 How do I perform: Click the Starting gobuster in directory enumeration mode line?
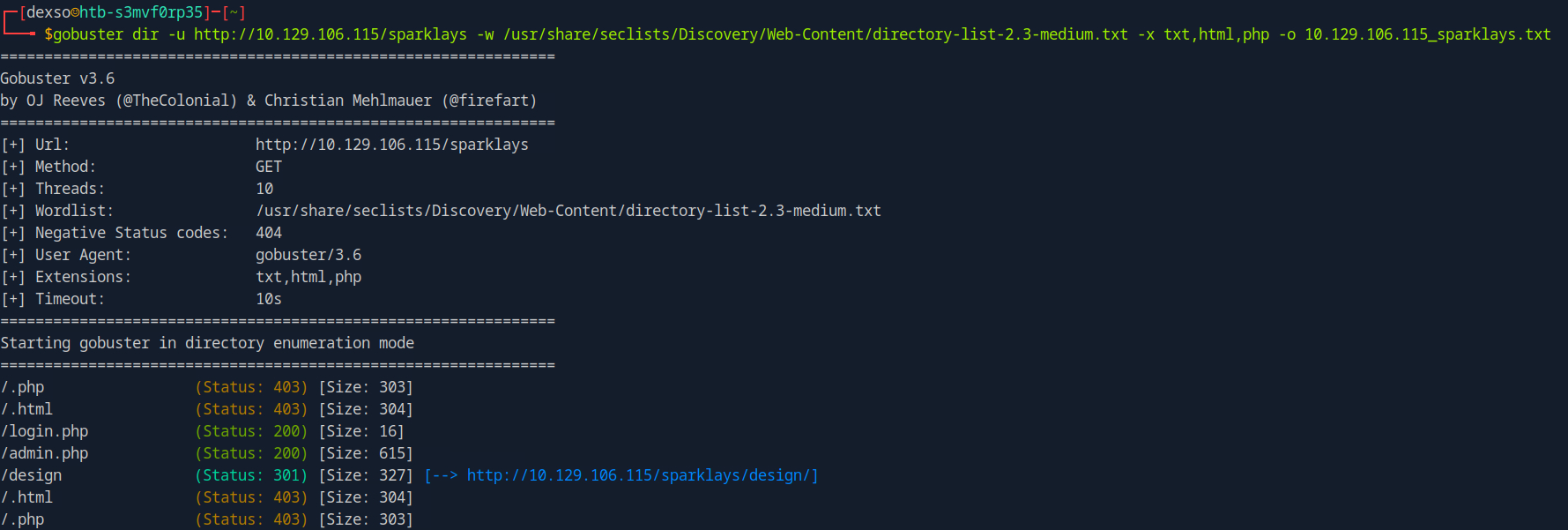pyautogui.click(x=207, y=343)
